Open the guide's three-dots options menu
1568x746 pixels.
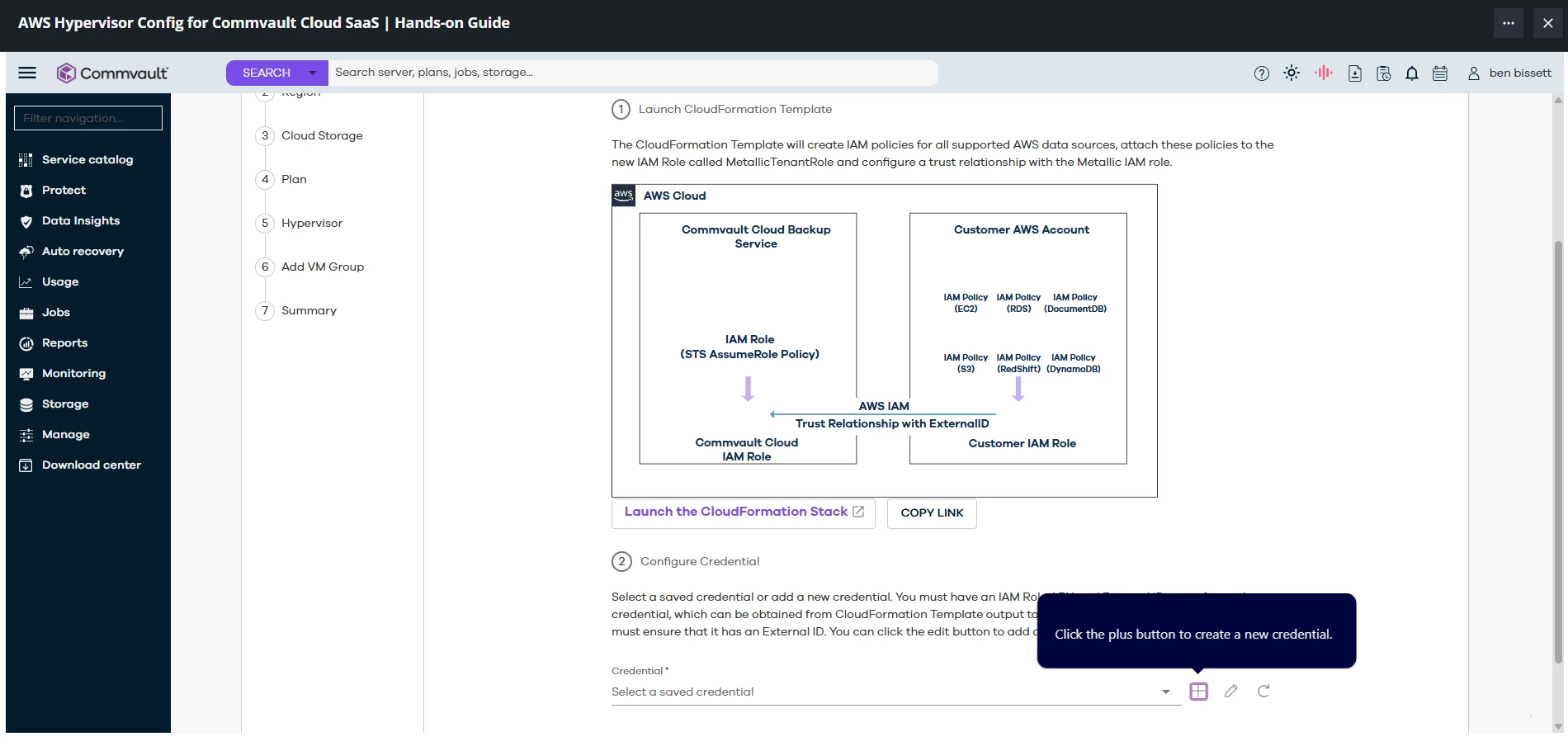(1509, 23)
